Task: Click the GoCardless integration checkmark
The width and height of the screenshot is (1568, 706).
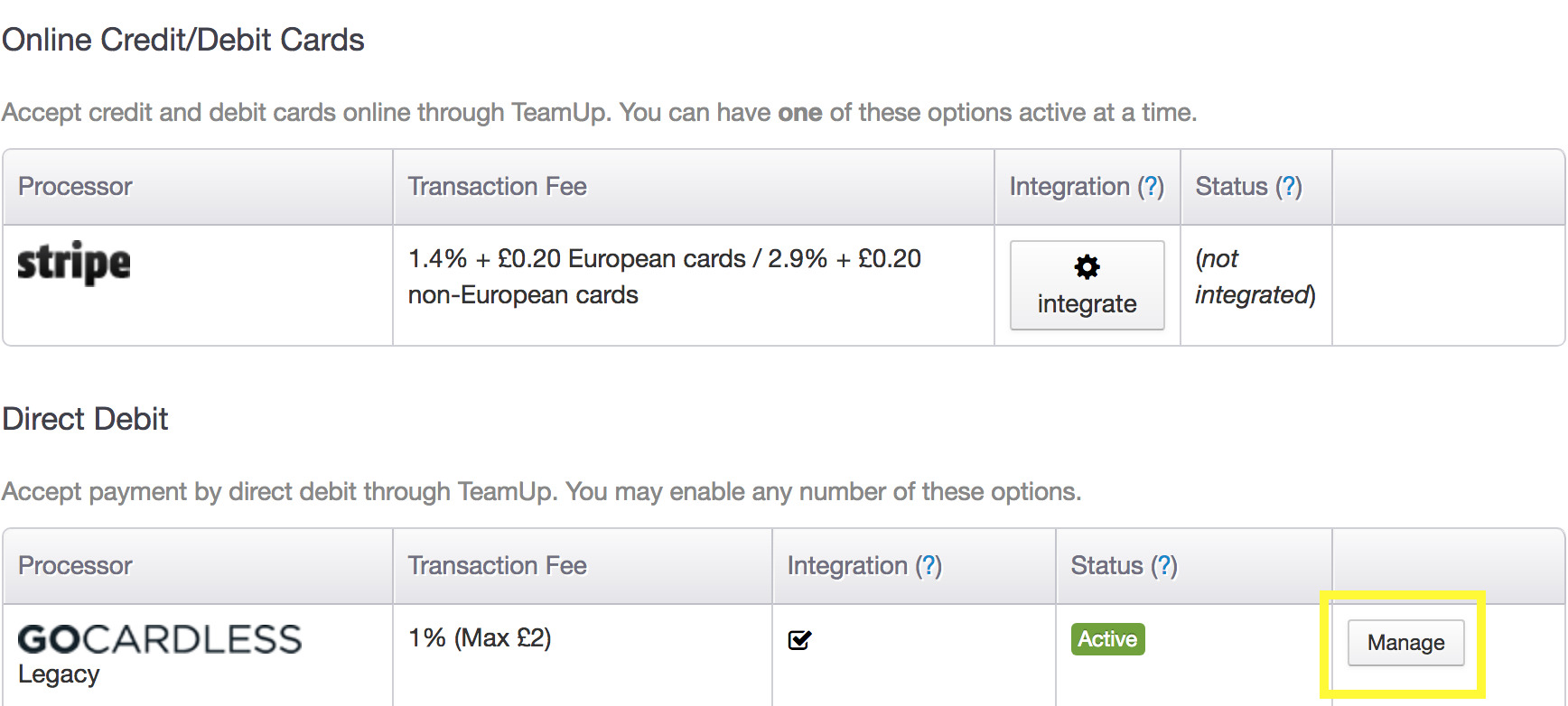Action: [x=800, y=640]
